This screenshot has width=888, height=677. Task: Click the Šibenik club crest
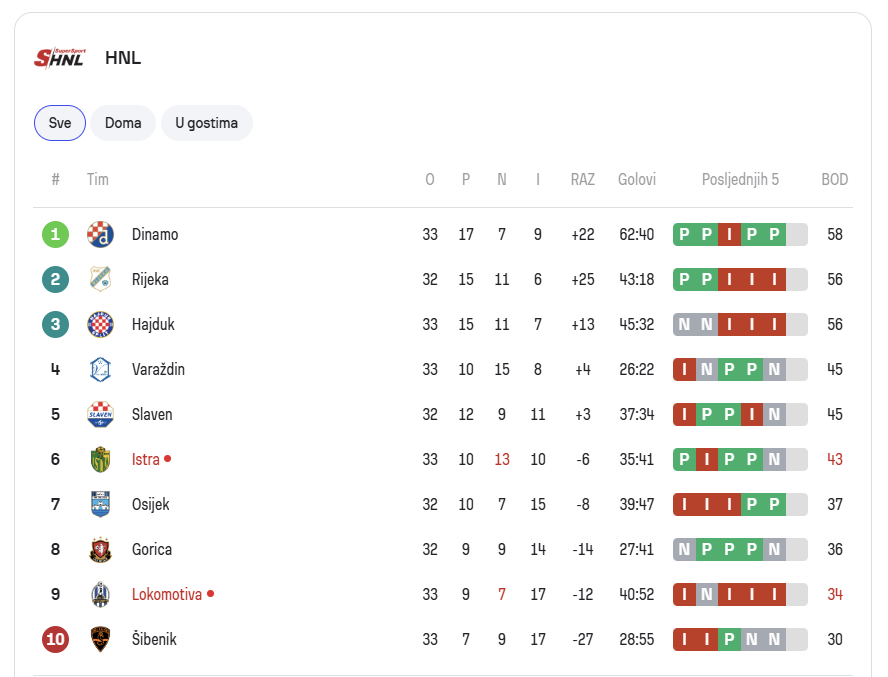point(100,639)
